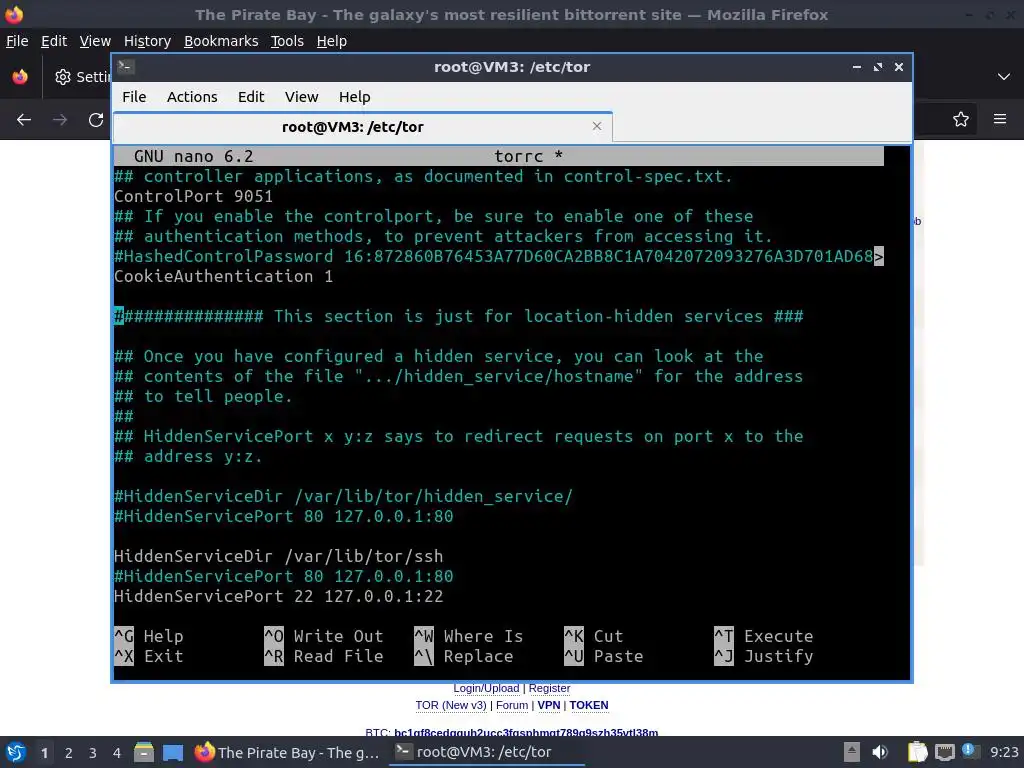Open the application launcher menu in taskbar
The image size is (1024, 768).
click(16, 752)
